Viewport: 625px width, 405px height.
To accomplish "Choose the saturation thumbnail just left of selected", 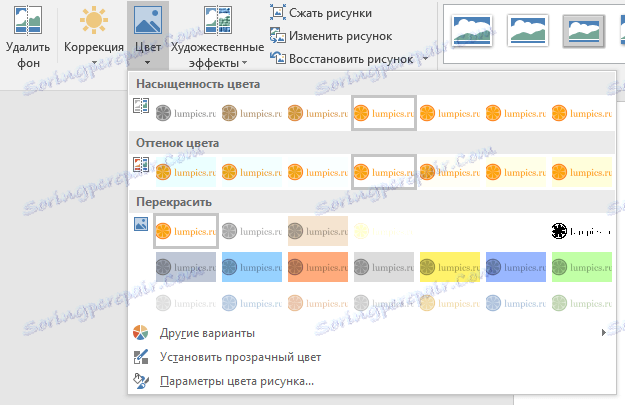I will click(318, 113).
